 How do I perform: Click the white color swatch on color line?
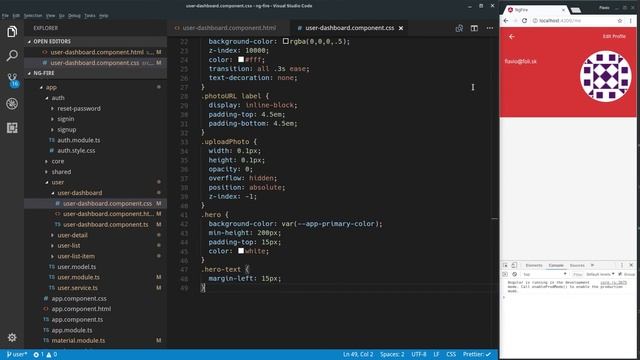(x=241, y=251)
